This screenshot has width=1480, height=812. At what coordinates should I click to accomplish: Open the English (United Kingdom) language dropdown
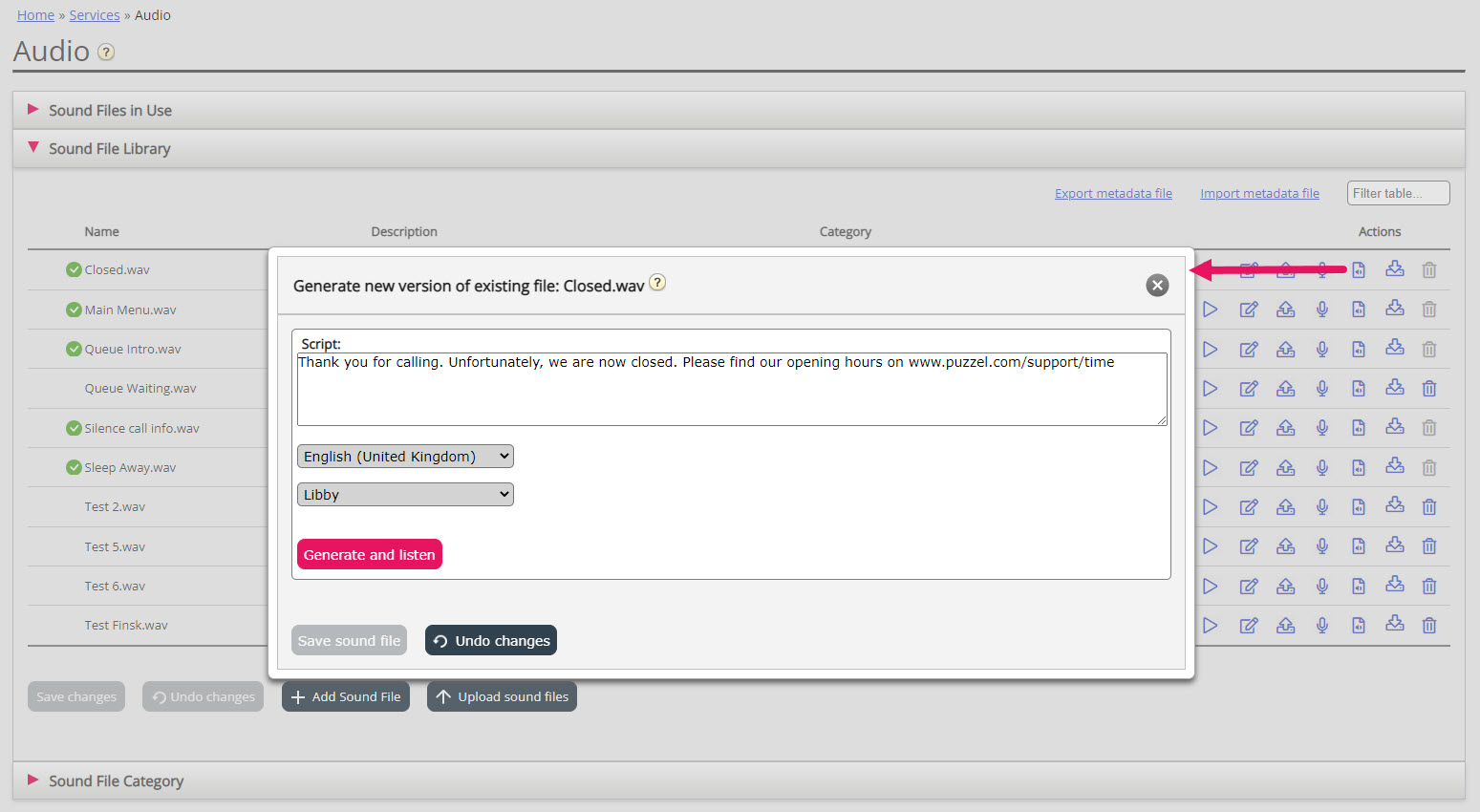pos(405,457)
